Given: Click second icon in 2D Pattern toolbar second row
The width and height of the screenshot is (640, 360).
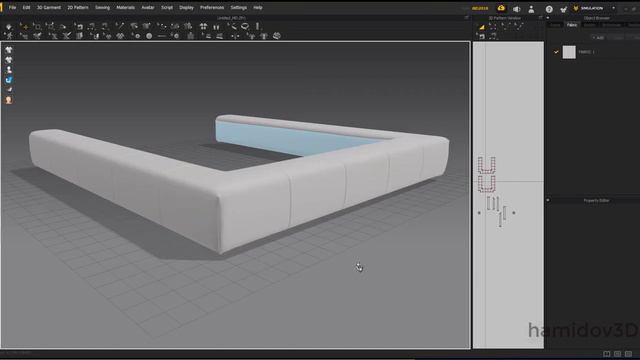Looking at the screenshot, I should [493, 36].
